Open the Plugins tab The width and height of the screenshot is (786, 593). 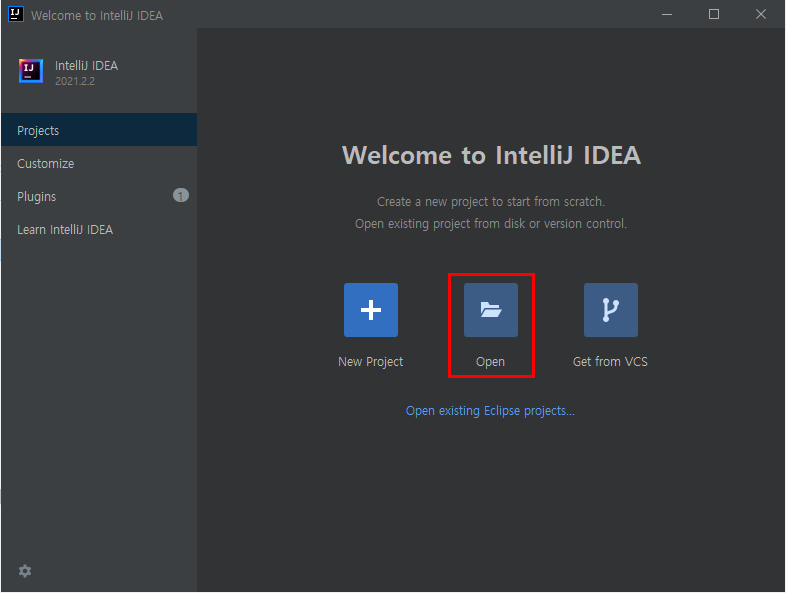pyautogui.click(x=99, y=196)
